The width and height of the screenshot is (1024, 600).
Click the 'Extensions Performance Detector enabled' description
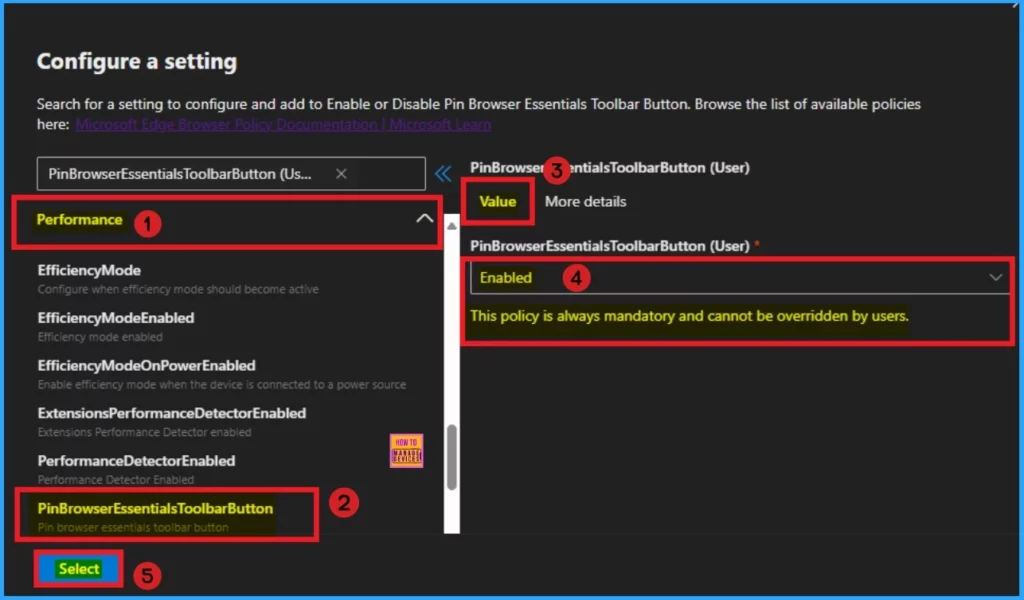144,432
